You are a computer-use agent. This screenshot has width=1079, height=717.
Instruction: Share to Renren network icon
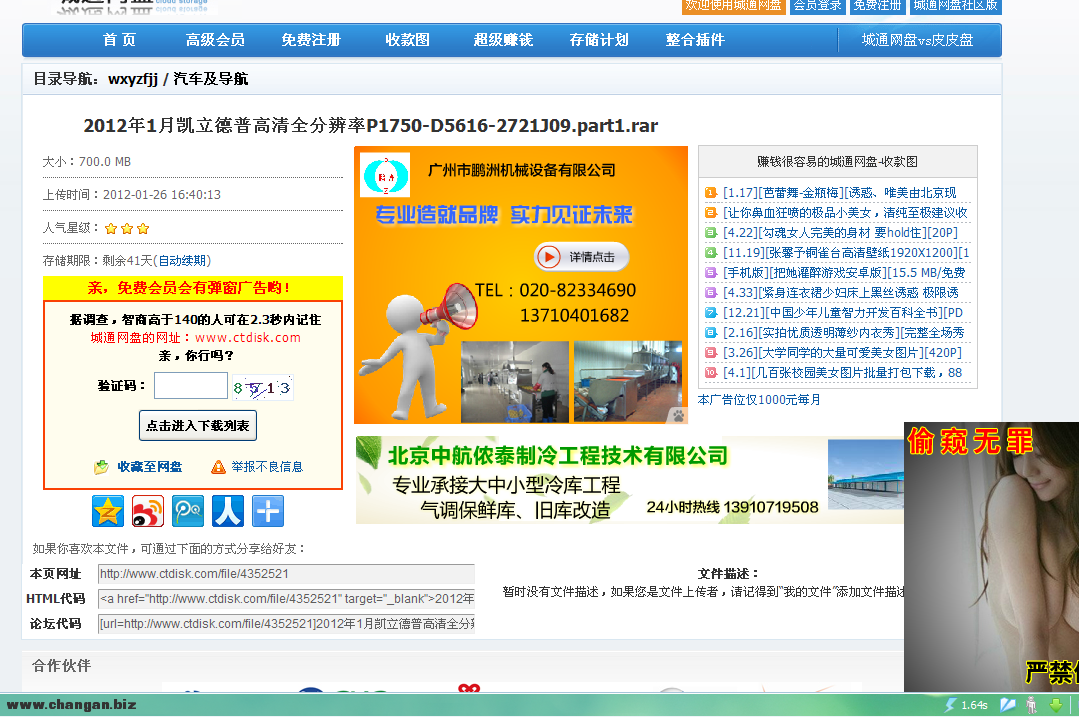point(228,511)
